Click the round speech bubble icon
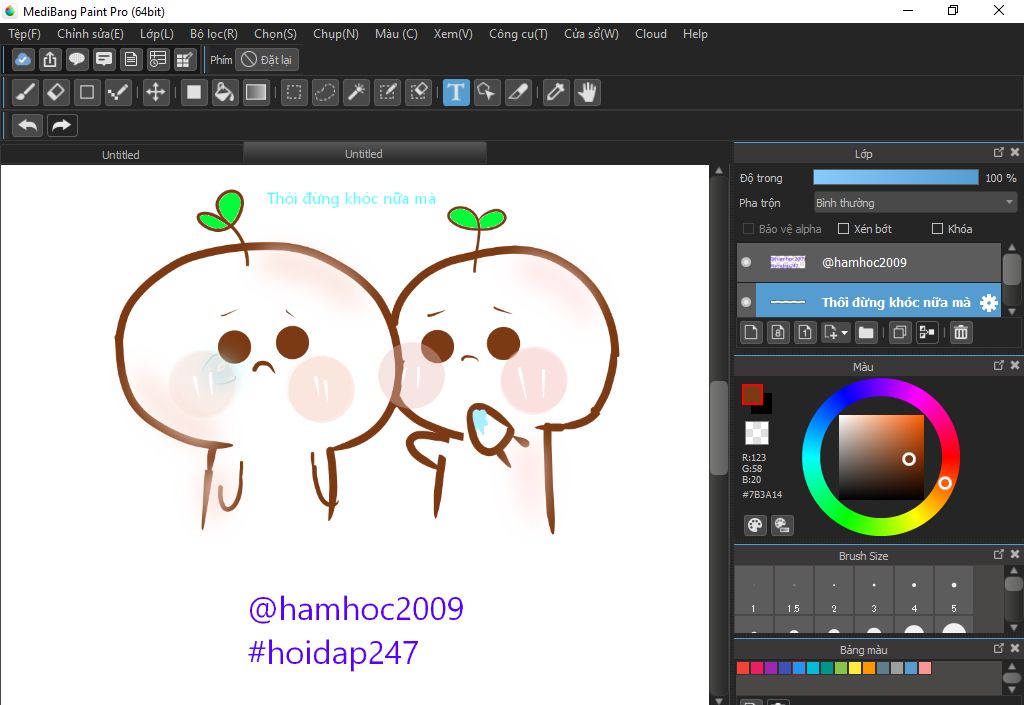Viewport: 1024px width, 705px height. [x=77, y=60]
